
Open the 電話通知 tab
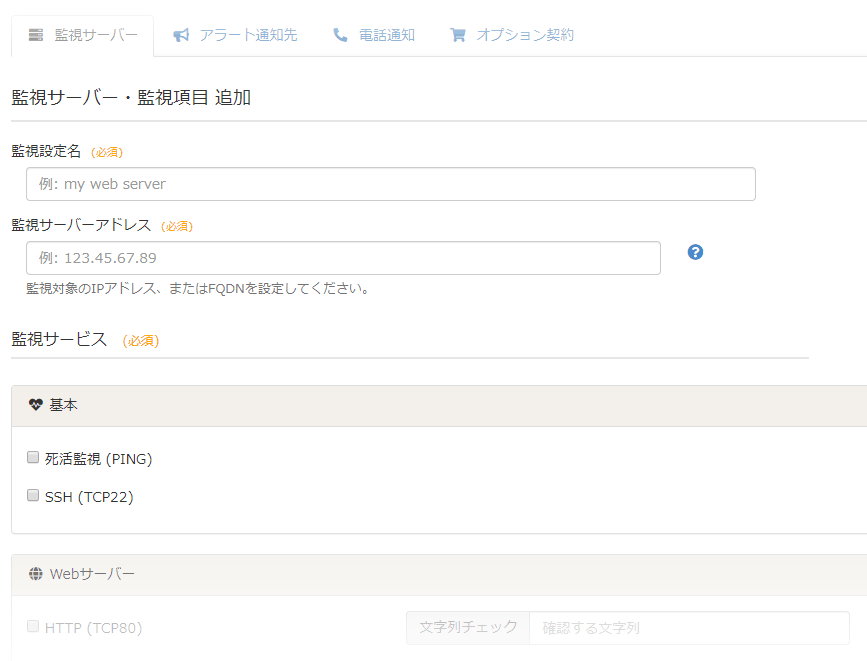(x=387, y=35)
